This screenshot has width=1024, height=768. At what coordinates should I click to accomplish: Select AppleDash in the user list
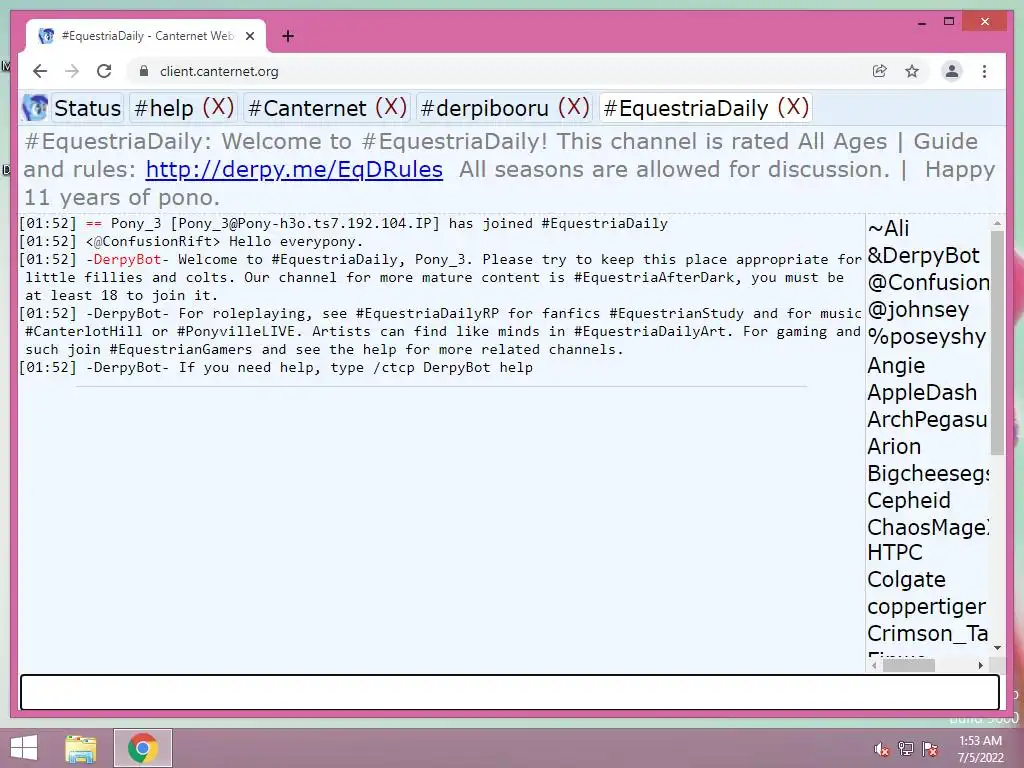pyautogui.click(x=922, y=392)
